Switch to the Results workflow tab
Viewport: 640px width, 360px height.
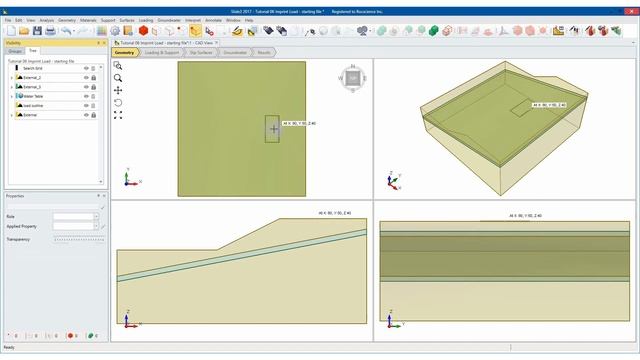tap(264, 53)
